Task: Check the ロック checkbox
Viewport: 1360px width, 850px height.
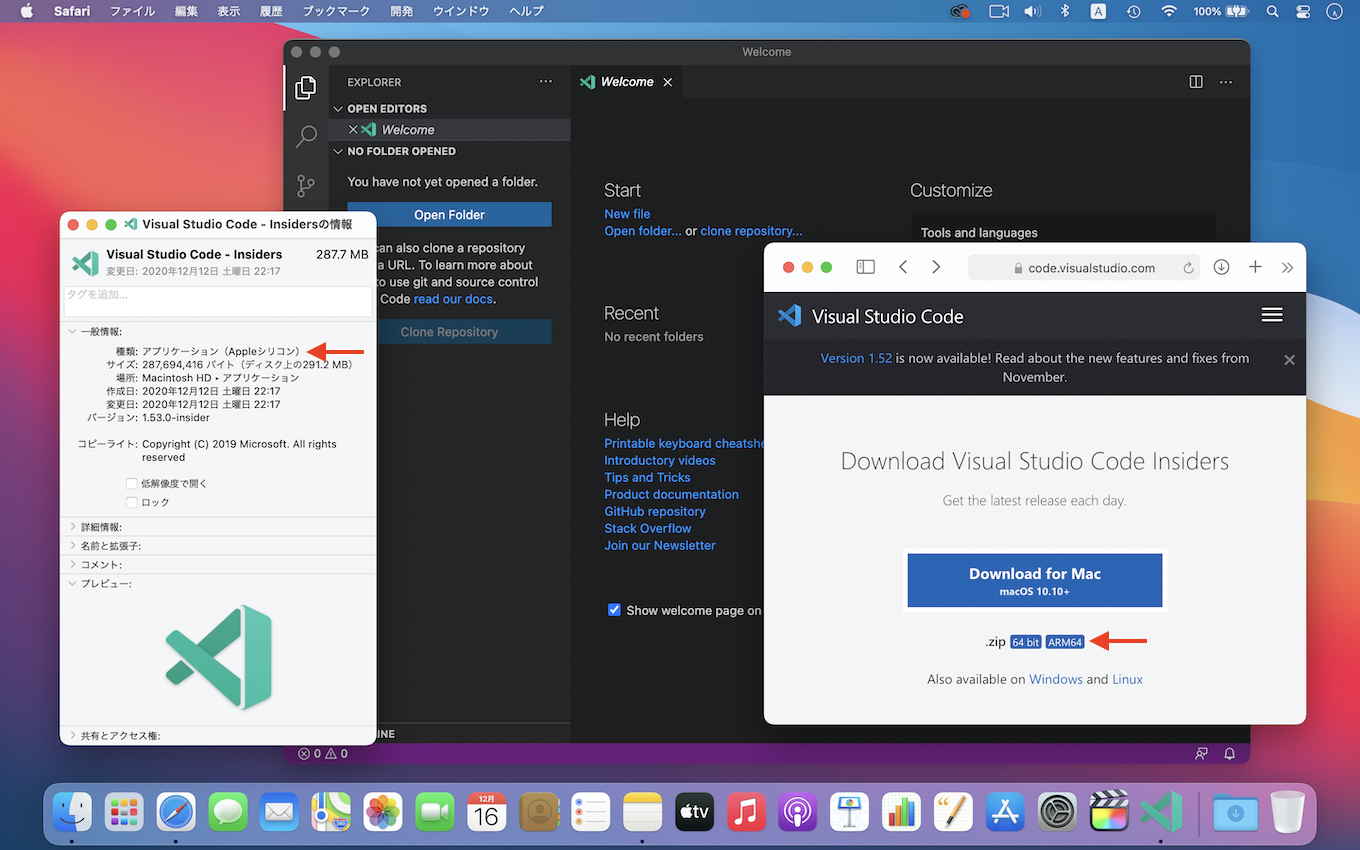Action: [132, 503]
